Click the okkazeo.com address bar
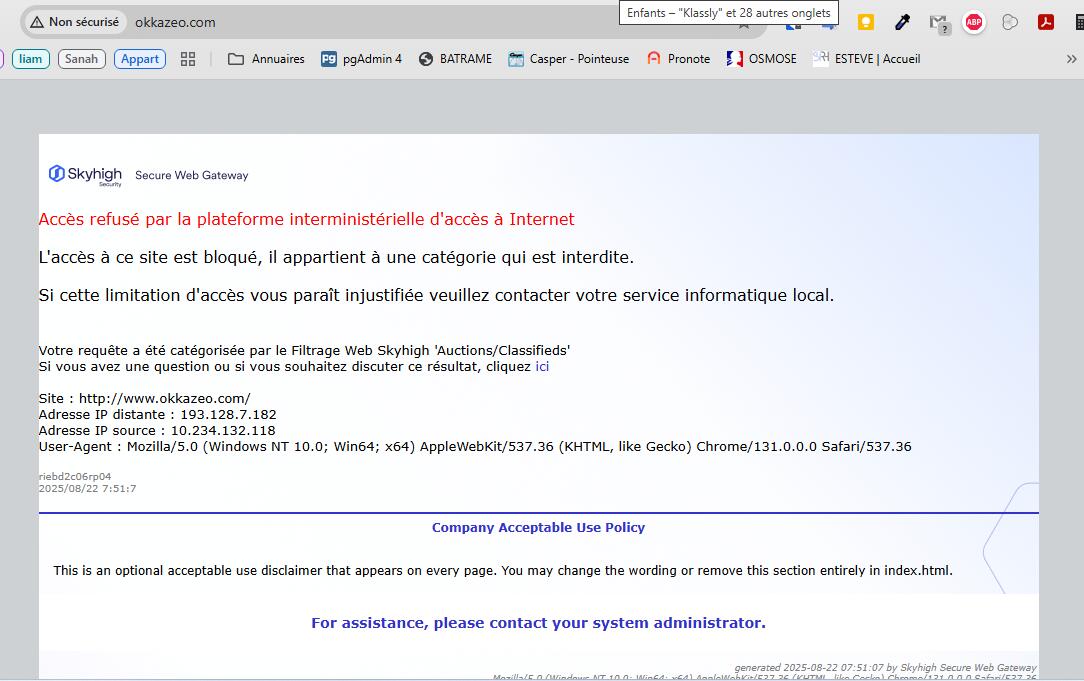 (400, 22)
